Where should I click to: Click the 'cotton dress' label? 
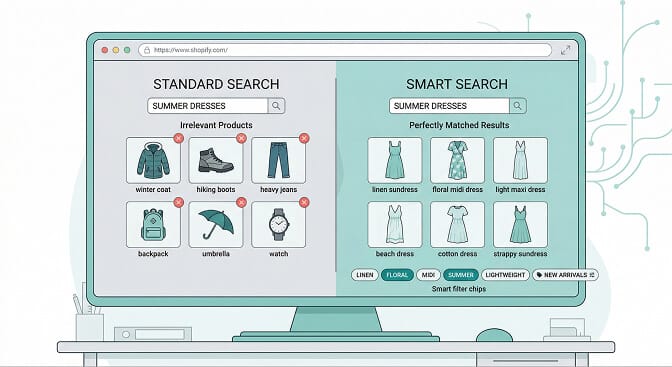click(457, 254)
